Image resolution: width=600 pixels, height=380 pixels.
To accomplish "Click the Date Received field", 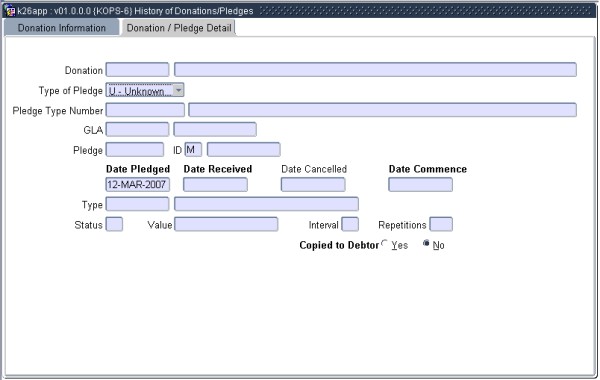I will 215,184.
